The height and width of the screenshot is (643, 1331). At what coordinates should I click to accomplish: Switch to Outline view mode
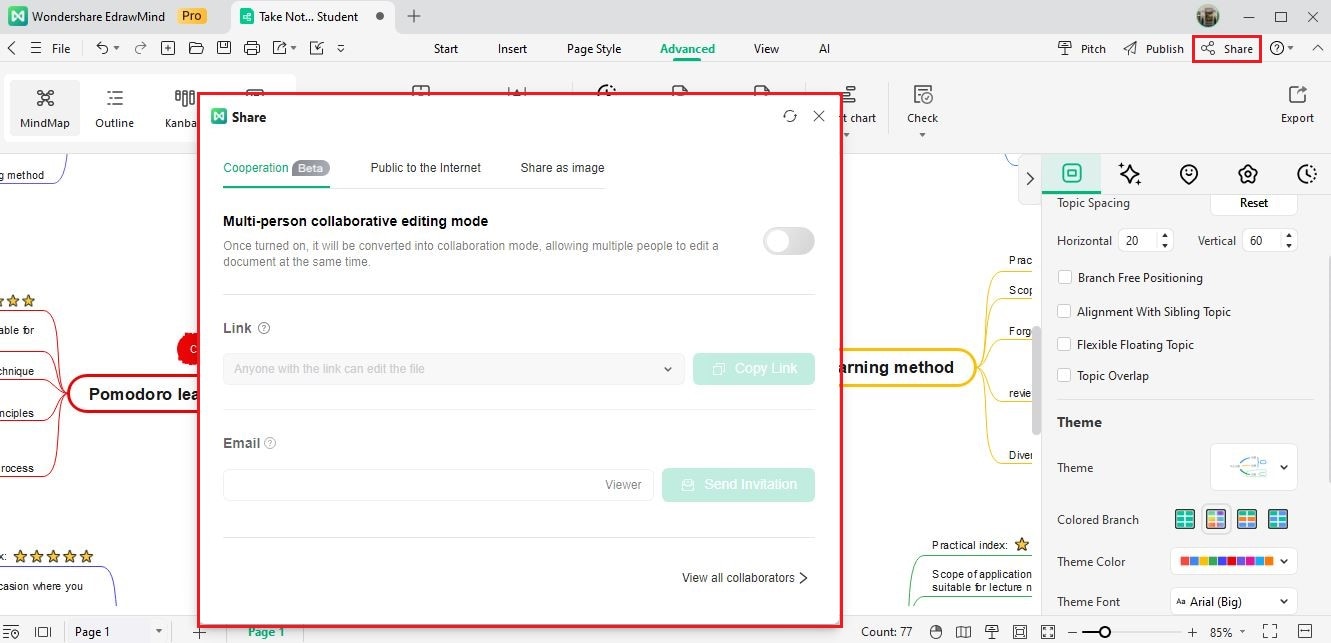pyautogui.click(x=114, y=109)
